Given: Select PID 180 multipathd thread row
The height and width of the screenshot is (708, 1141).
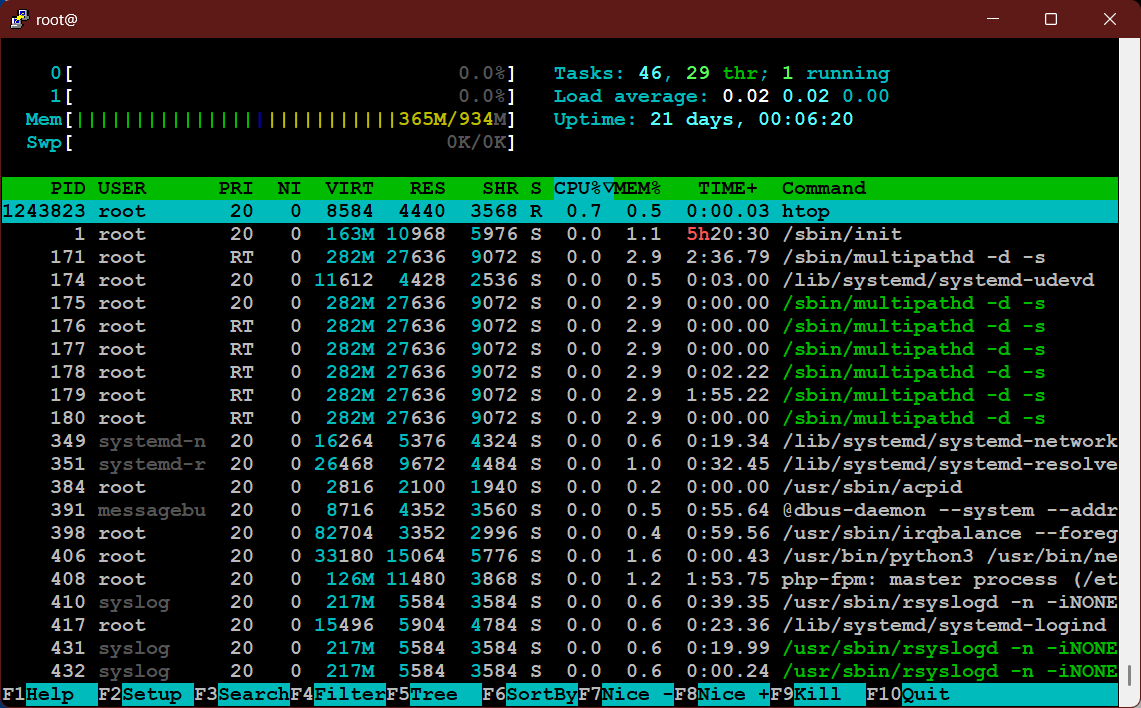Looking at the screenshot, I should (x=560, y=418).
